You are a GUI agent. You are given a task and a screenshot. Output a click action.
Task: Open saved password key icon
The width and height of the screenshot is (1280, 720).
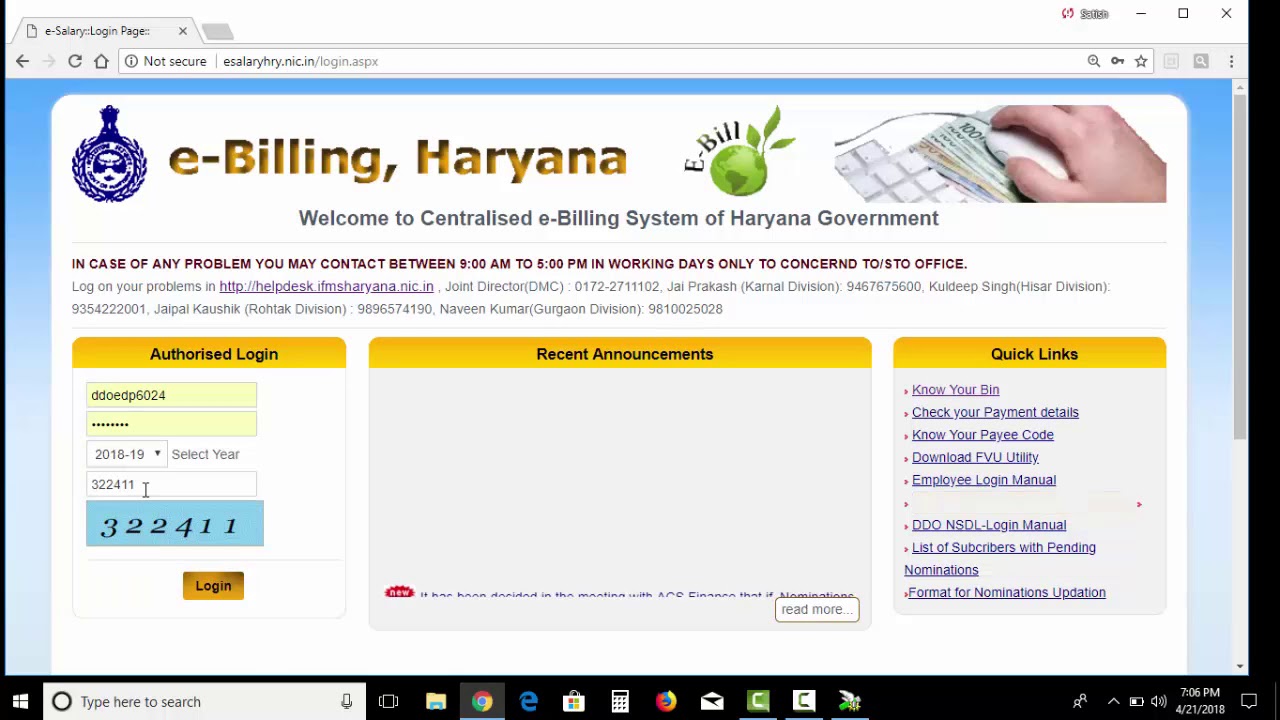1117,61
